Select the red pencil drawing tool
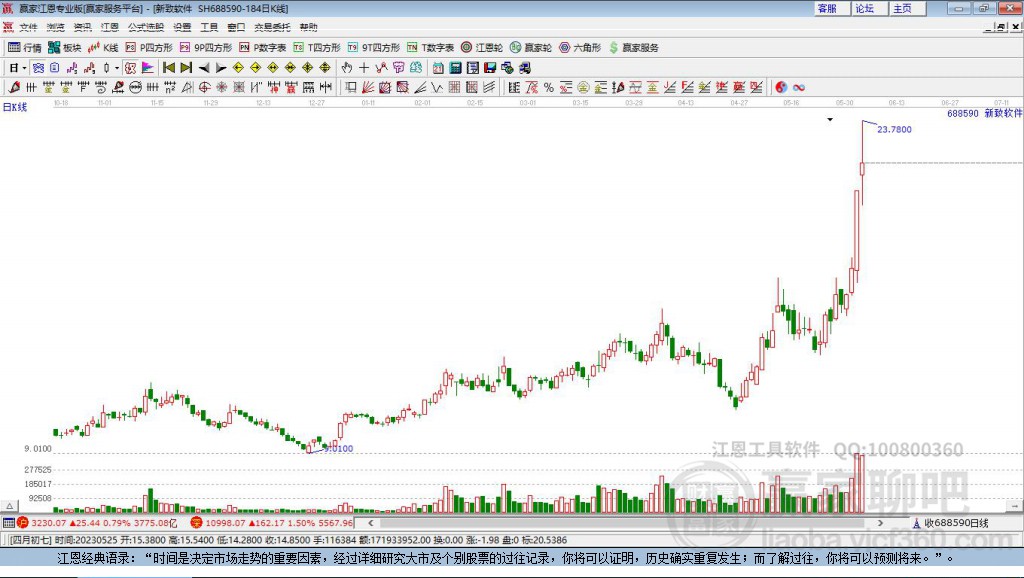This screenshot has height=578, width=1024. [x=14, y=87]
